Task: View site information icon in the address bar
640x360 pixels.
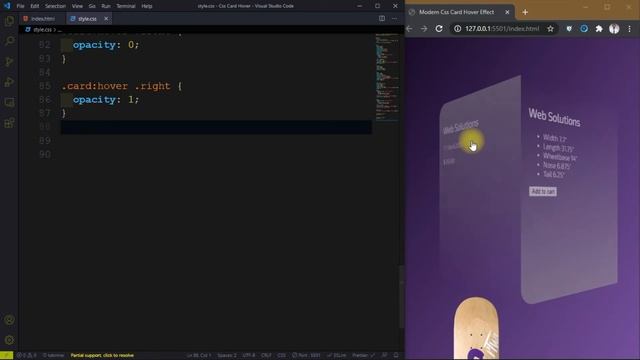Action: click(x=458, y=29)
